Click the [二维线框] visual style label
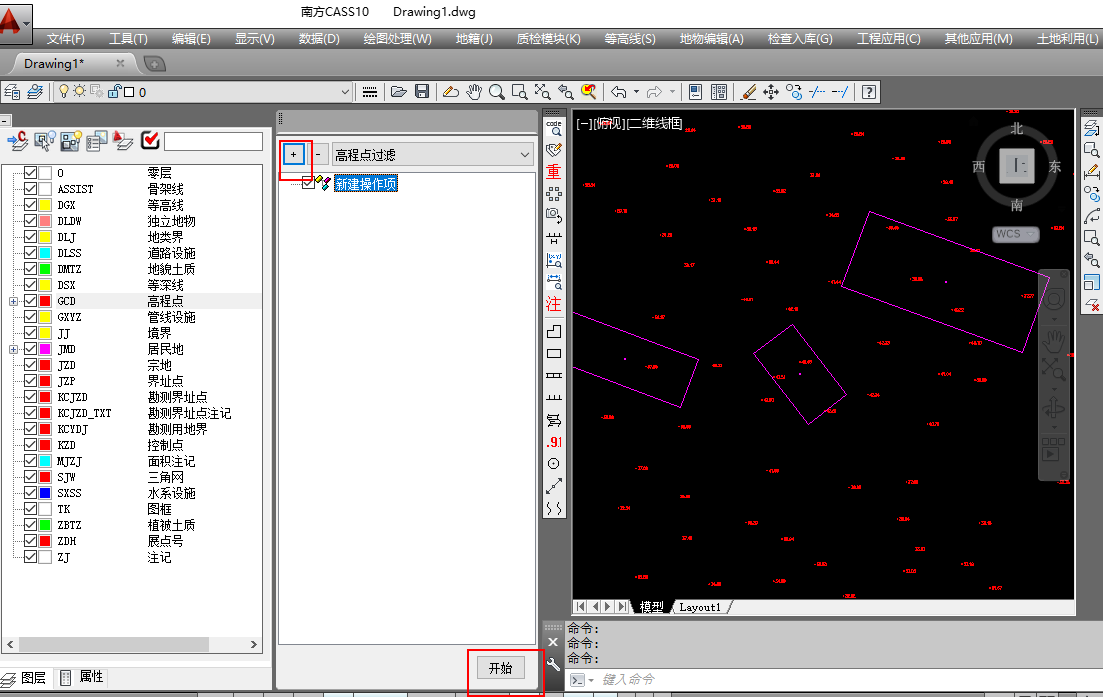The image size is (1103, 697). click(x=654, y=124)
